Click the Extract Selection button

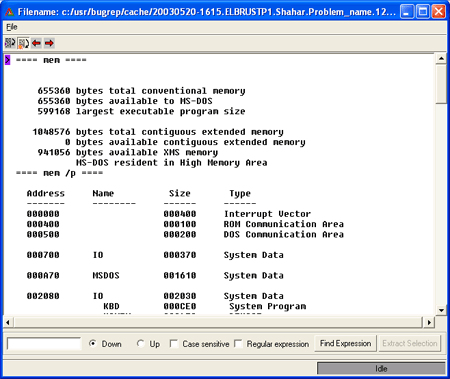coord(410,343)
